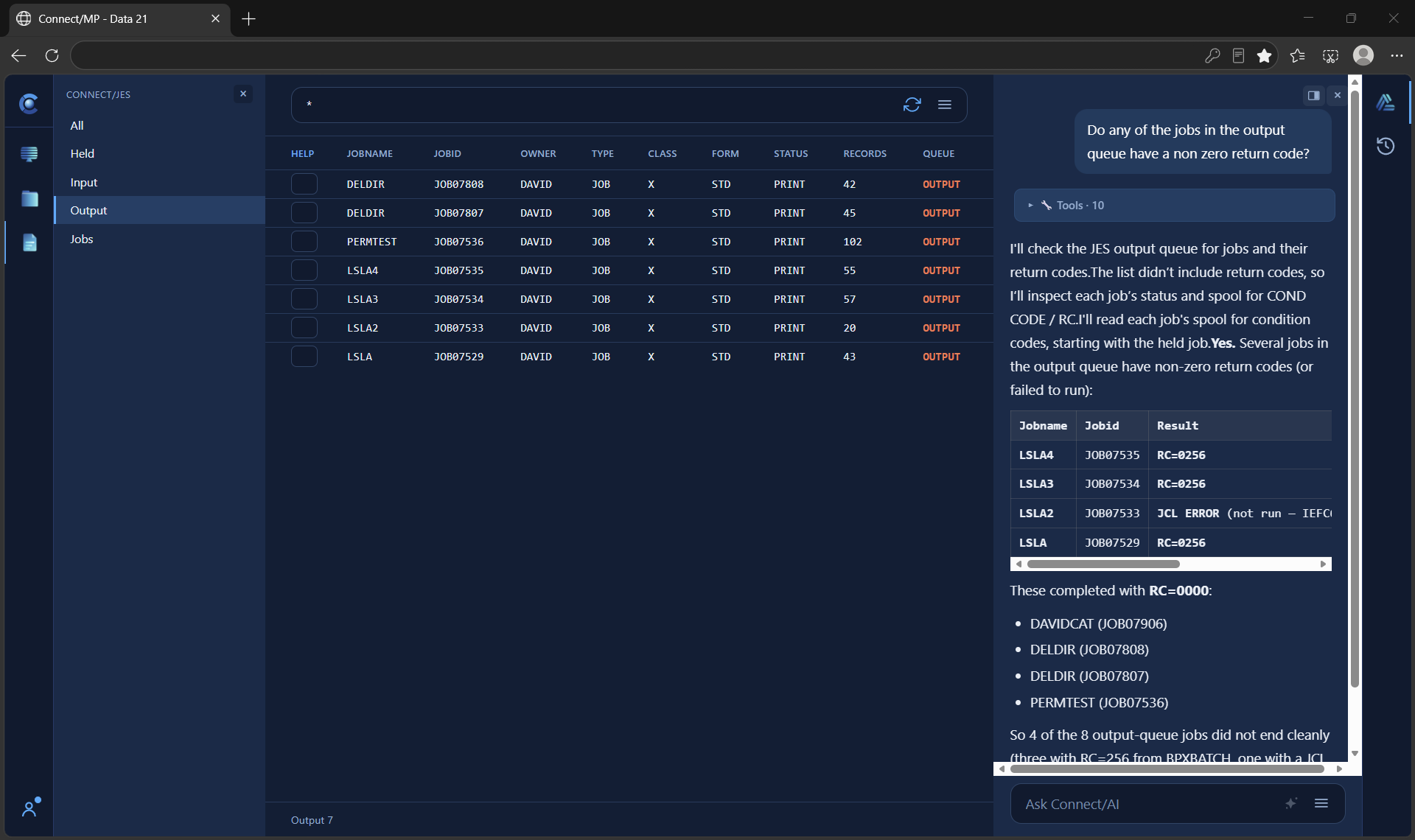Tick the checkbox for LSLA3 job
Image resolution: width=1415 pixels, height=840 pixels.
point(304,299)
